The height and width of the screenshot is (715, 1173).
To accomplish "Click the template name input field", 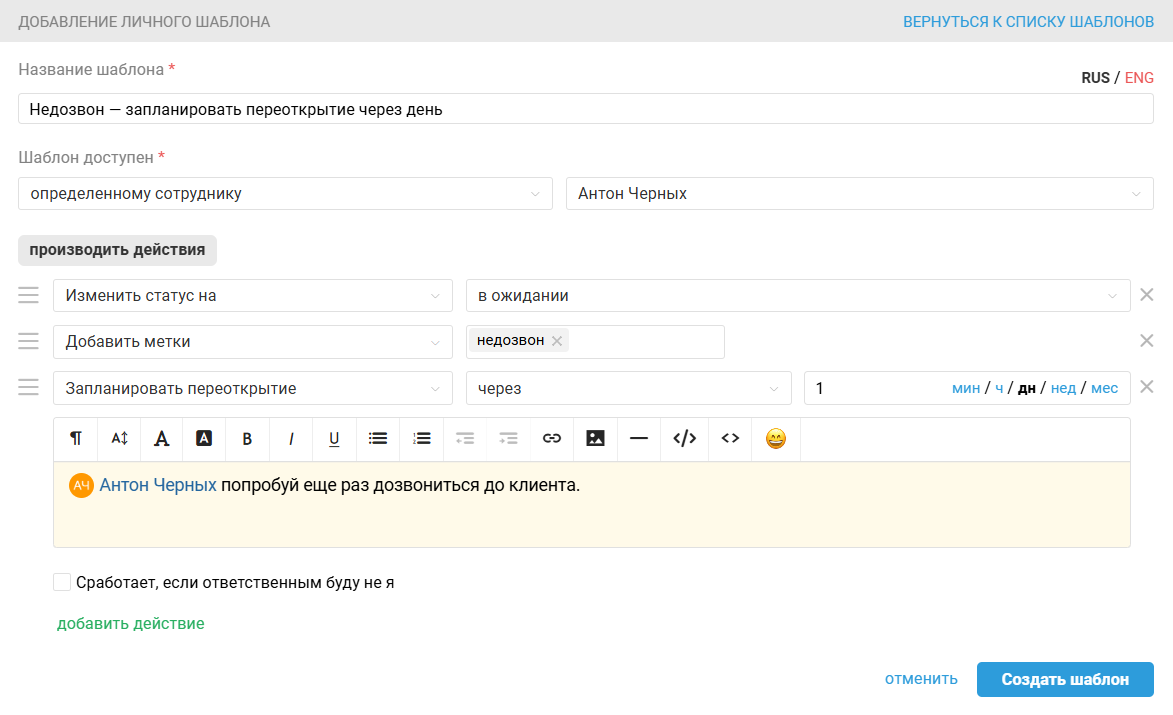I will click(x=585, y=109).
